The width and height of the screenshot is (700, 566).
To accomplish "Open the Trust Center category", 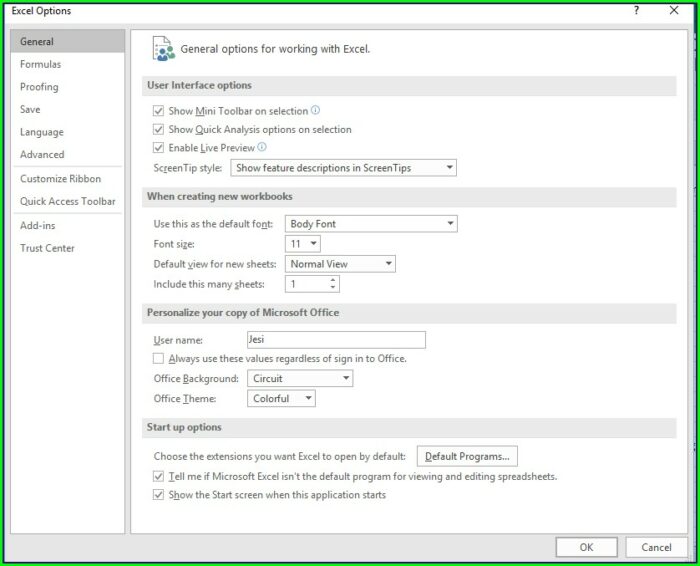I will [67, 248].
